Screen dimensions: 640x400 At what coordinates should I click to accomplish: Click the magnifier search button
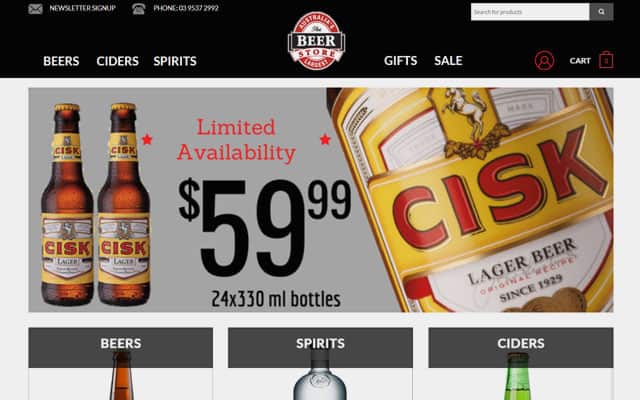(601, 12)
